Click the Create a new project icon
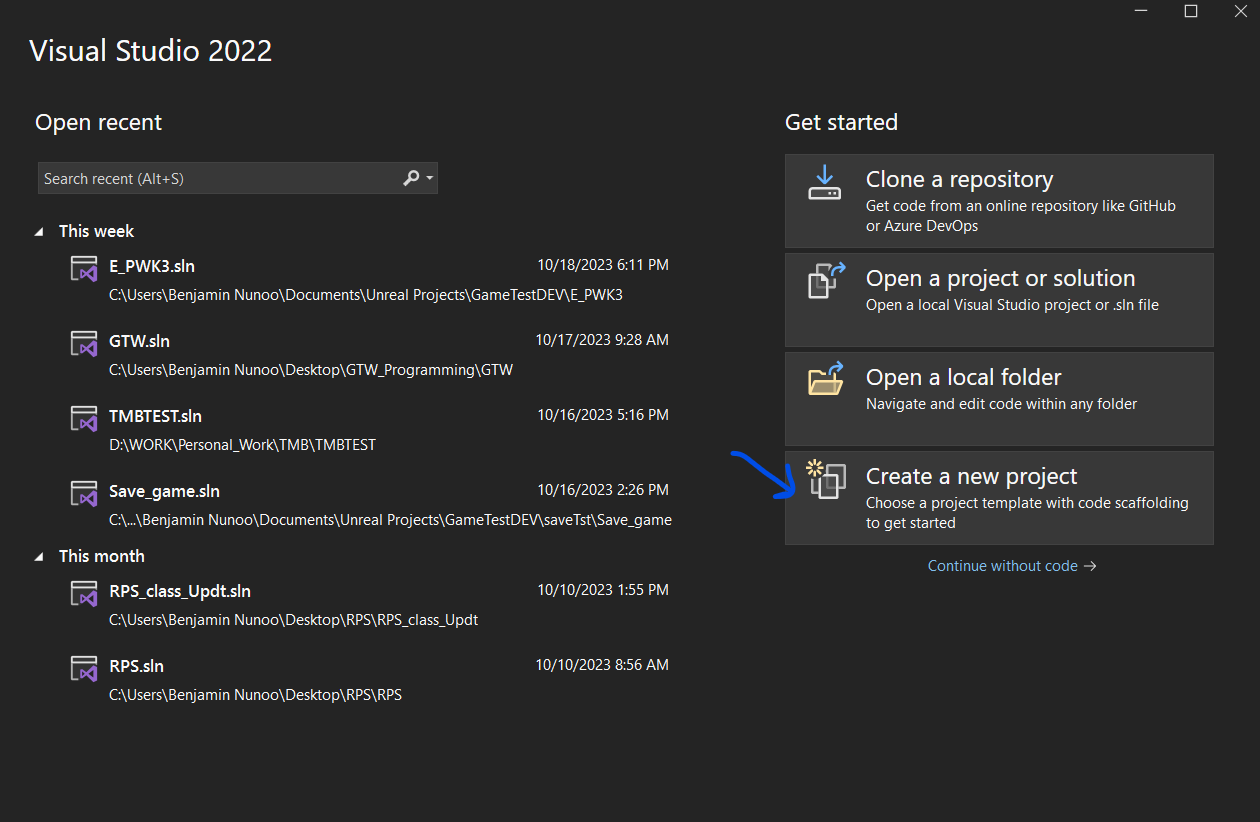Image resolution: width=1260 pixels, height=822 pixels. (826, 479)
